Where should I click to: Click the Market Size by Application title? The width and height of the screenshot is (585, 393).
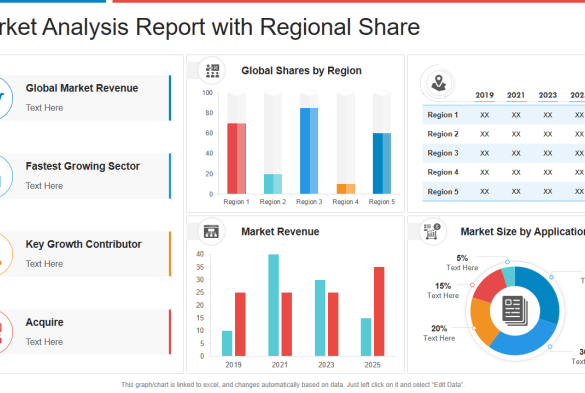(523, 231)
